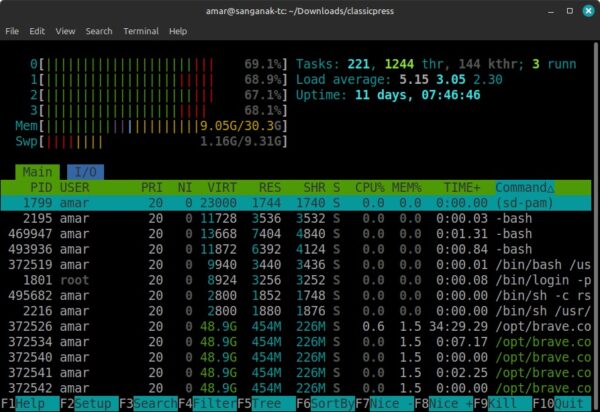Click the F4 Filter function button
Image resolution: width=600 pixels, height=412 pixels.
tap(207, 404)
